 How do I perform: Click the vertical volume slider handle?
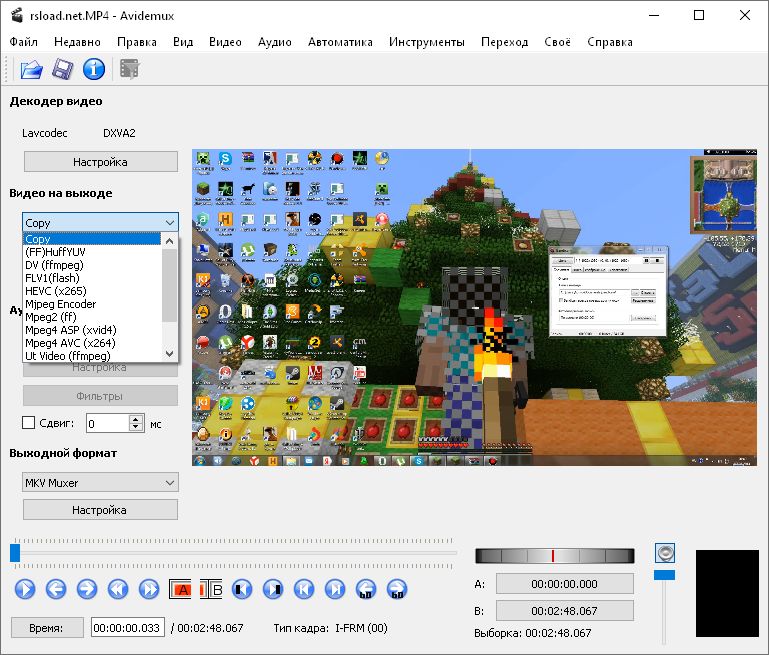pos(665,575)
